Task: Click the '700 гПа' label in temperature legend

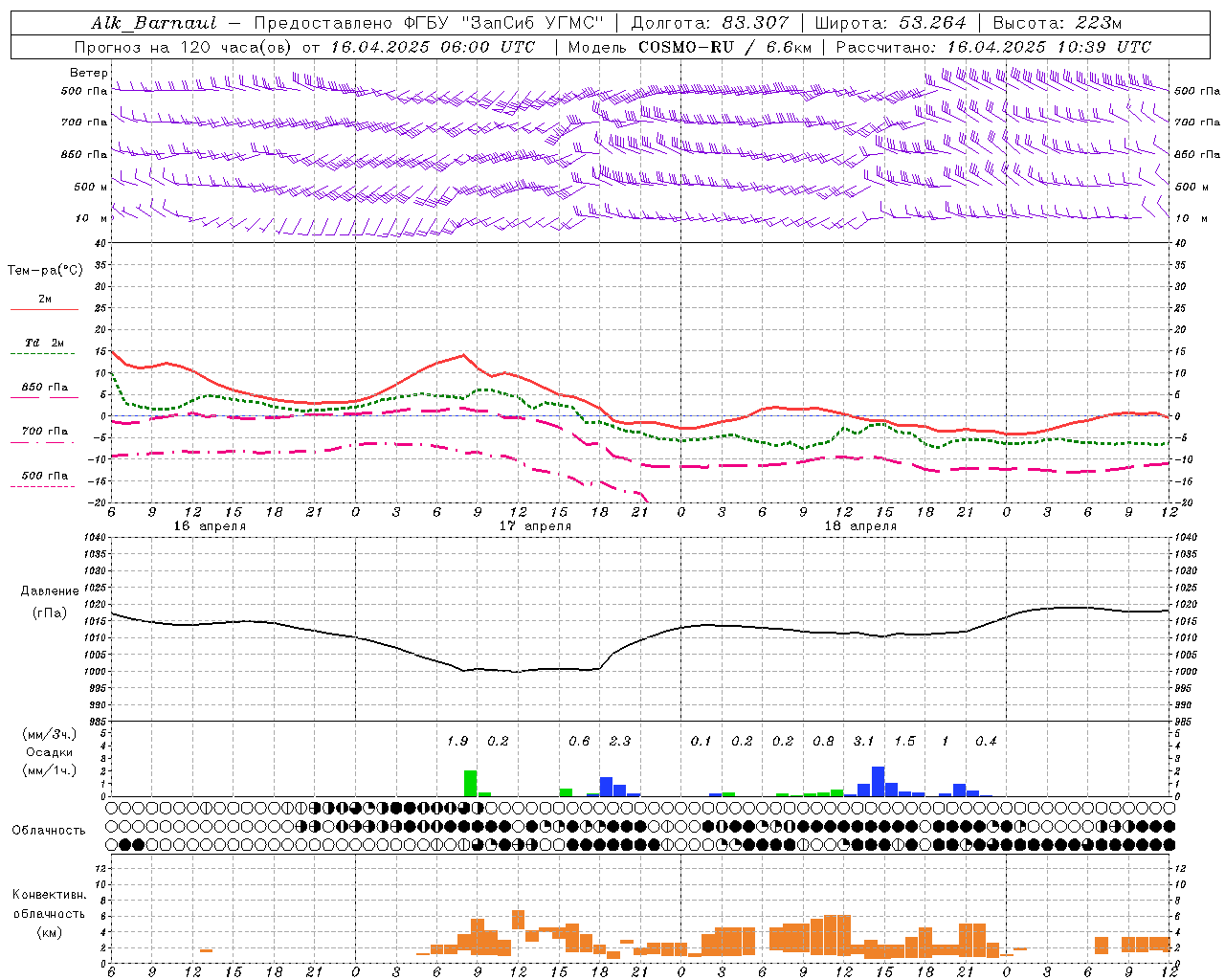Action: pyautogui.click(x=45, y=432)
